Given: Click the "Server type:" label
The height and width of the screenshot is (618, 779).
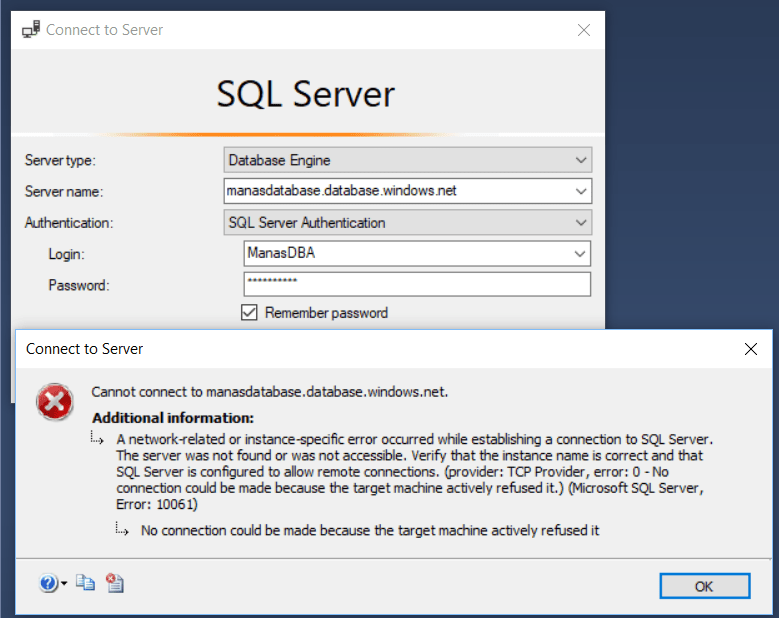Looking at the screenshot, I should point(60,160).
